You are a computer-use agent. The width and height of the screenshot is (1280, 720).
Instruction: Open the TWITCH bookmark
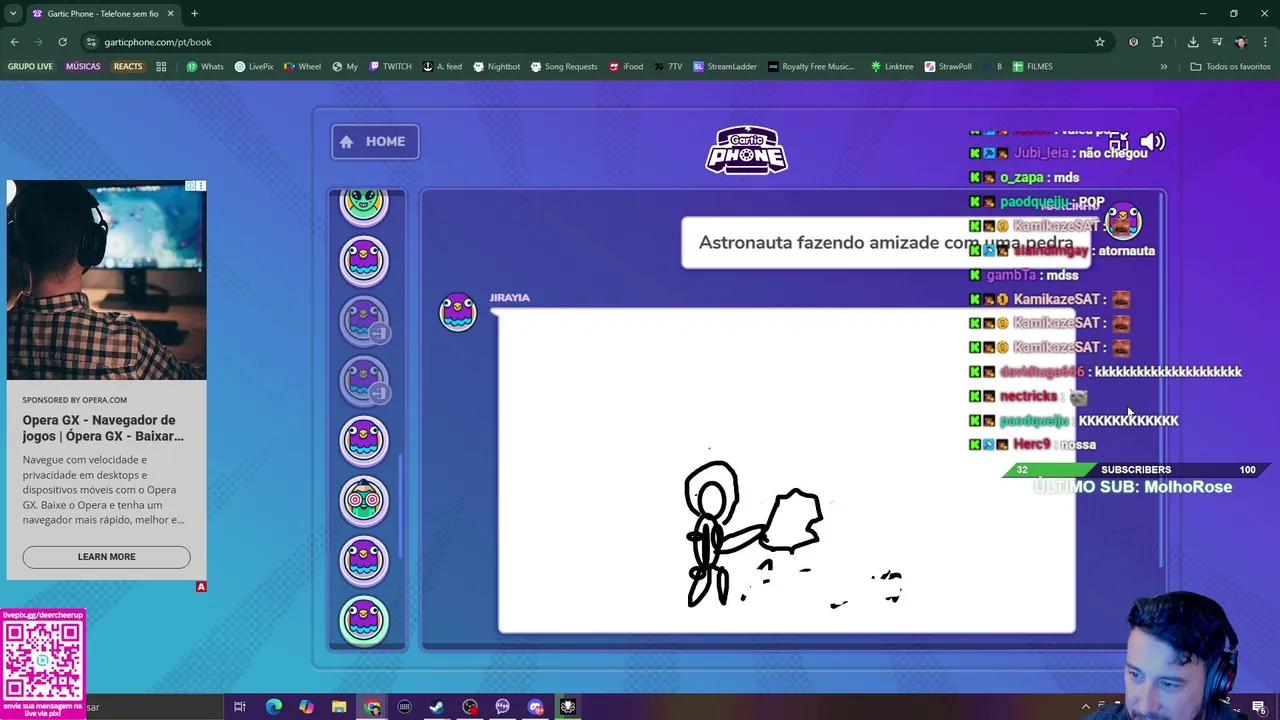[x=390, y=67]
